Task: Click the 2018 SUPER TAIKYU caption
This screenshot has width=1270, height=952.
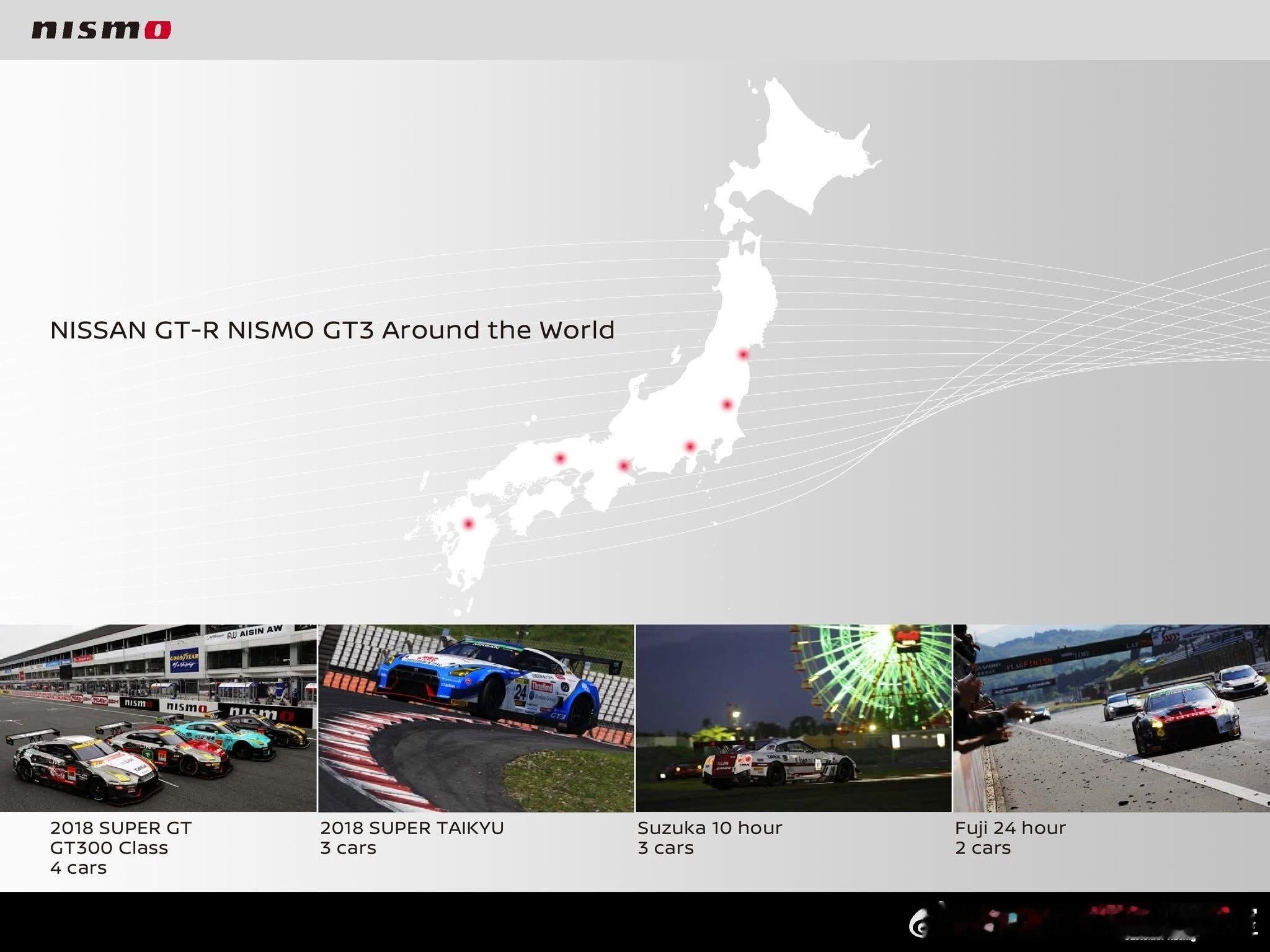Action: tap(412, 837)
